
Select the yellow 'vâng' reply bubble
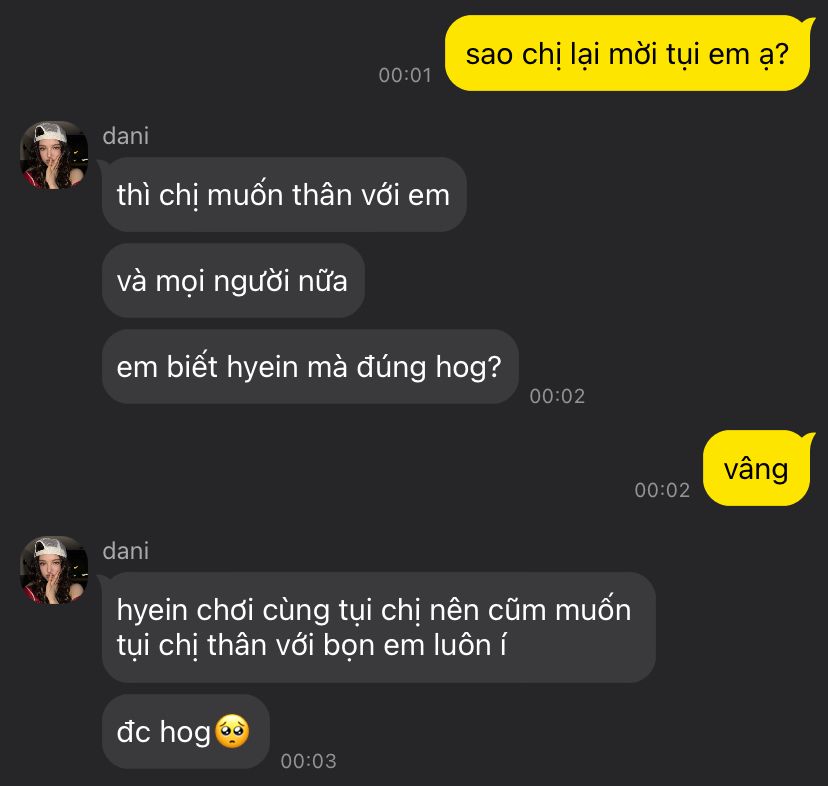pos(756,468)
